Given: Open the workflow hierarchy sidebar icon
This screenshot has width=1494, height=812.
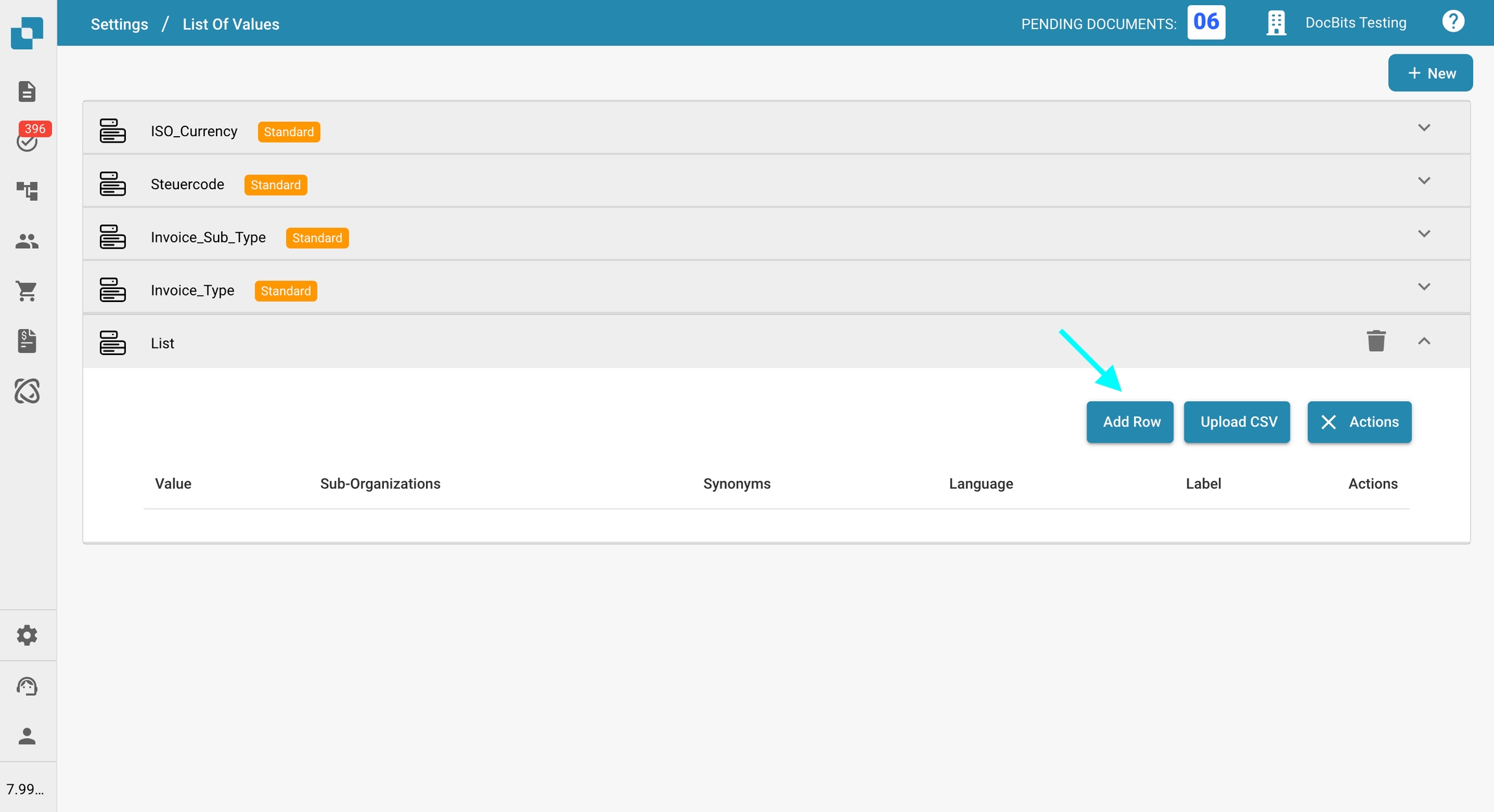Looking at the screenshot, I should coord(27,190).
